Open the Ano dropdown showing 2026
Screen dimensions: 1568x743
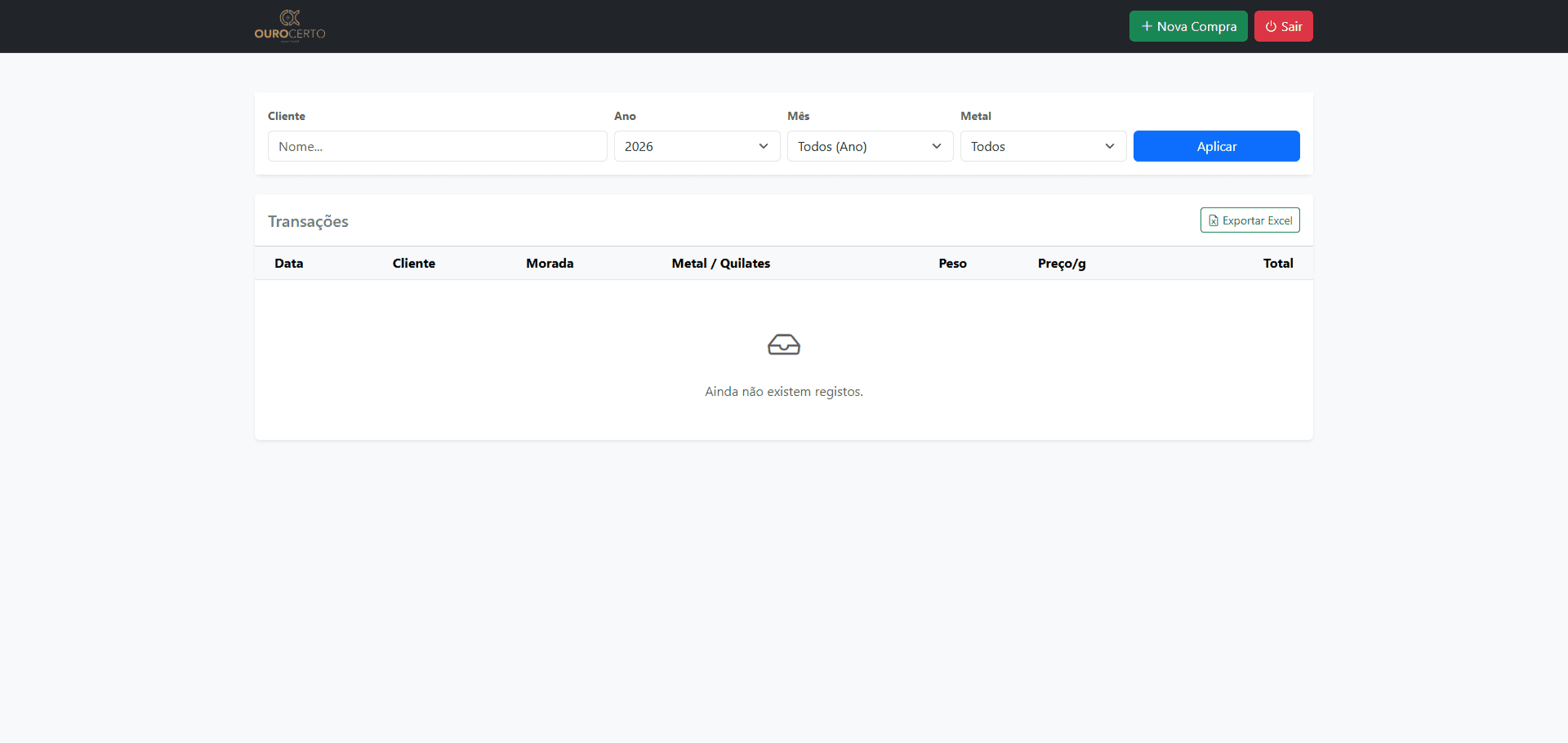[x=697, y=146]
